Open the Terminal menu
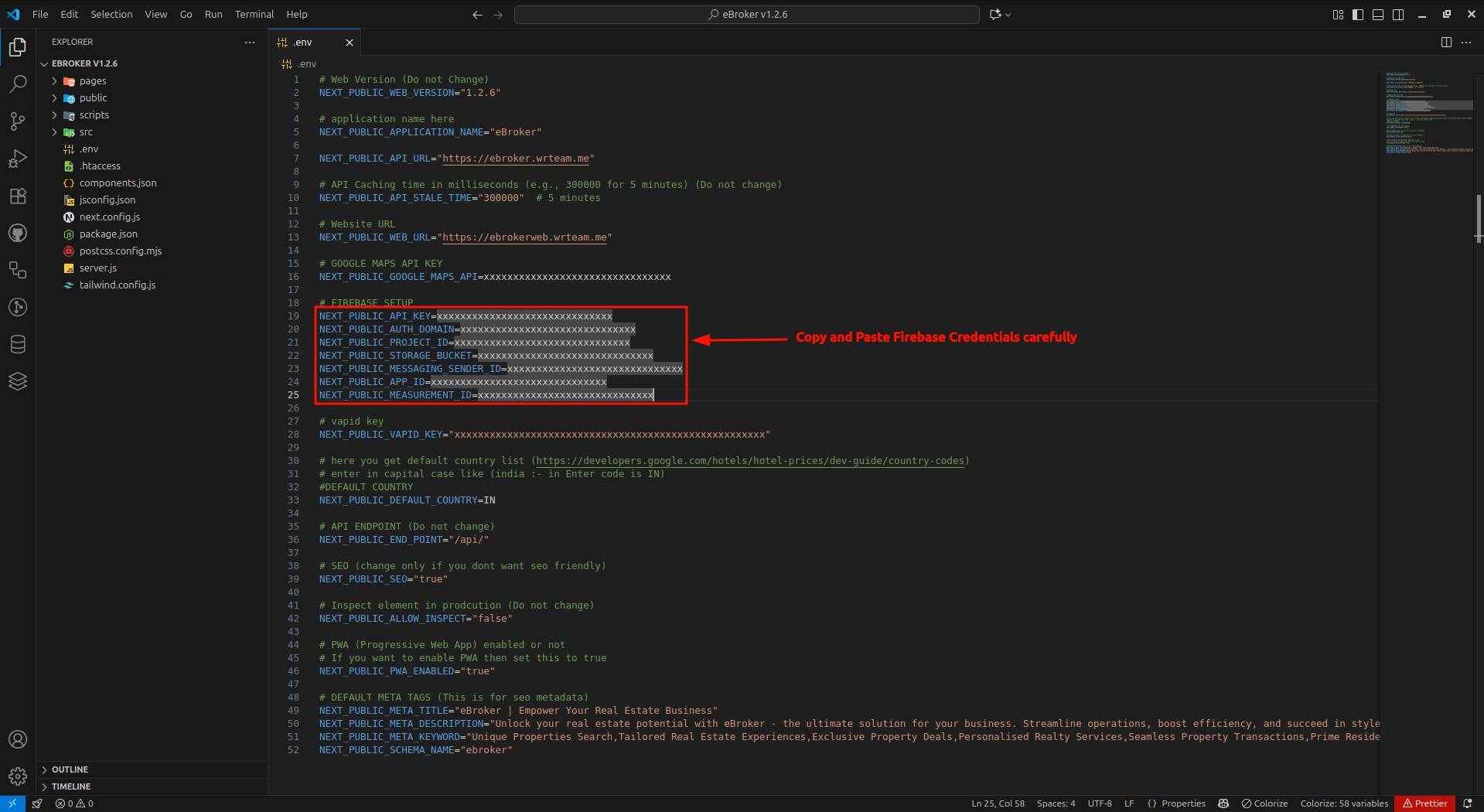The width and height of the screenshot is (1484, 812). pyautogui.click(x=254, y=14)
